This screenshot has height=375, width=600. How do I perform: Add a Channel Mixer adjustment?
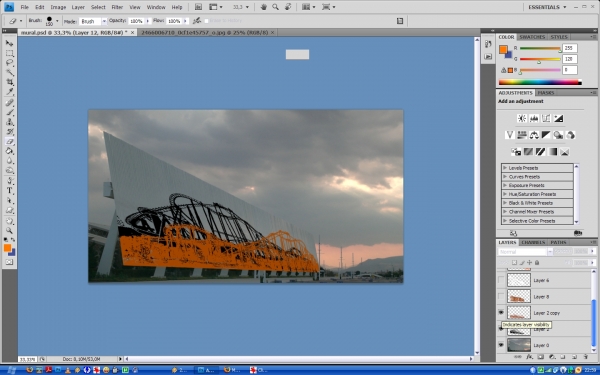point(571,135)
